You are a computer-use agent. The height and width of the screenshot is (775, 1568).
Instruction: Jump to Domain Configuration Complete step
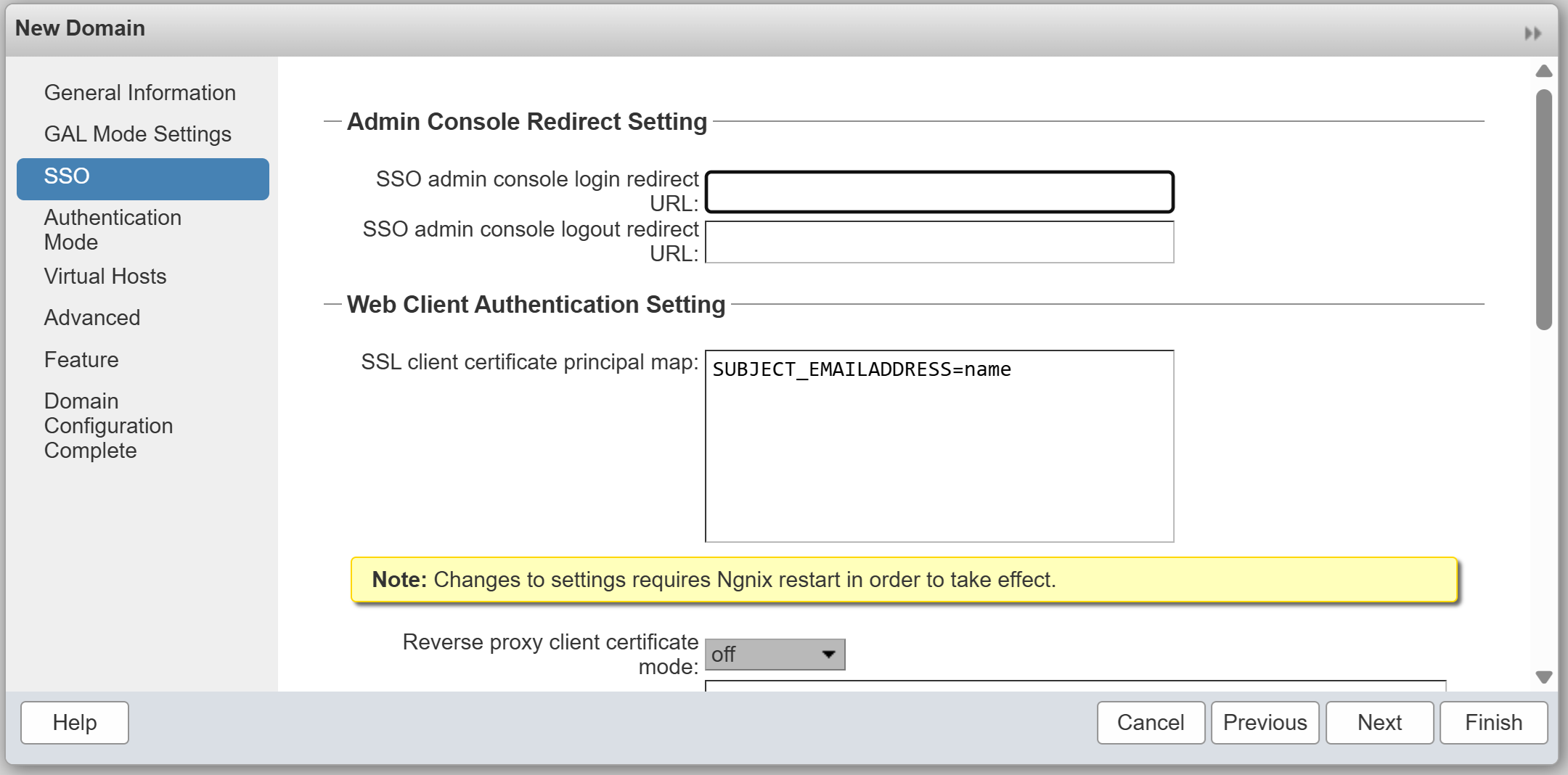point(108,426)
